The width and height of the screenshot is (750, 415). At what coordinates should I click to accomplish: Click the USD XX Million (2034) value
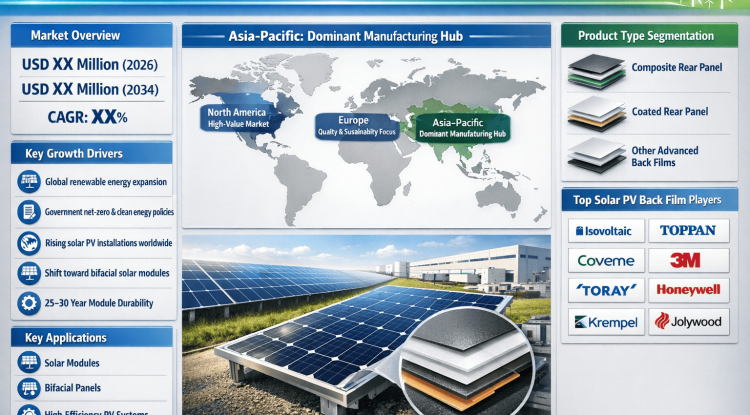point(90,89)
